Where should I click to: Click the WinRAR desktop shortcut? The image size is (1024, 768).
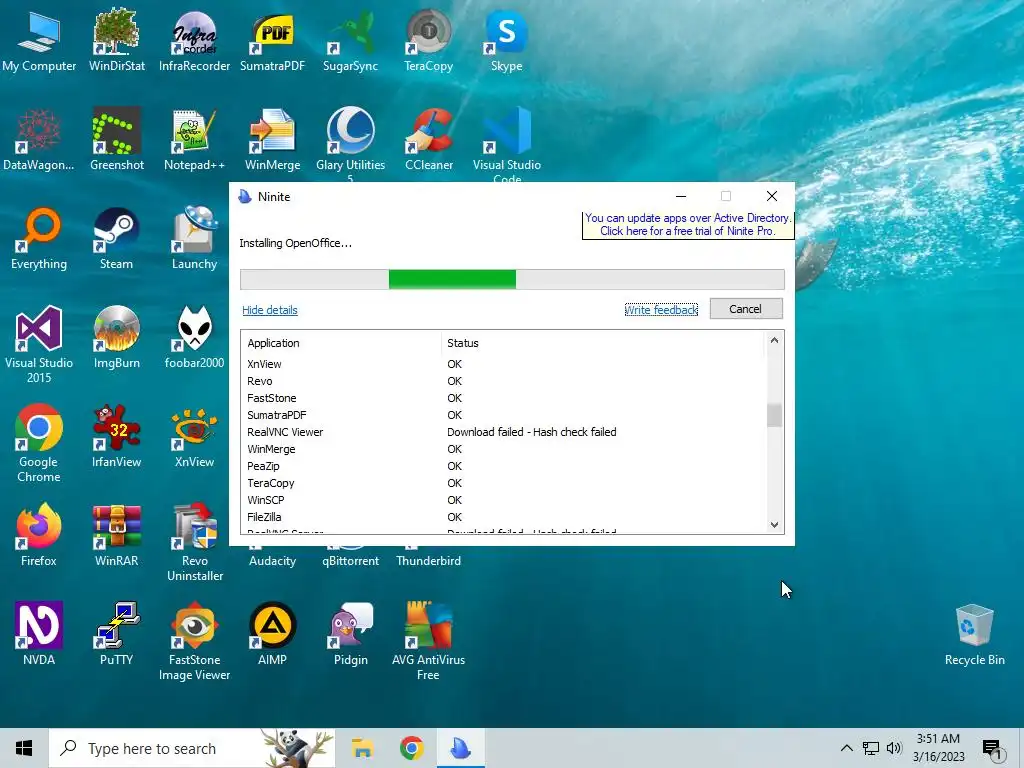coord(116,536)
